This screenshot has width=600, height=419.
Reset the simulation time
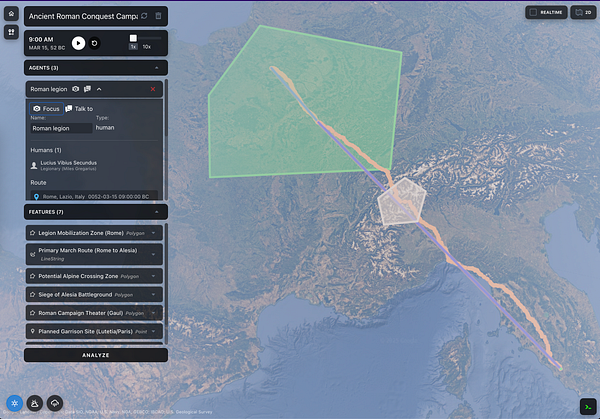click(x=94, y=43)
